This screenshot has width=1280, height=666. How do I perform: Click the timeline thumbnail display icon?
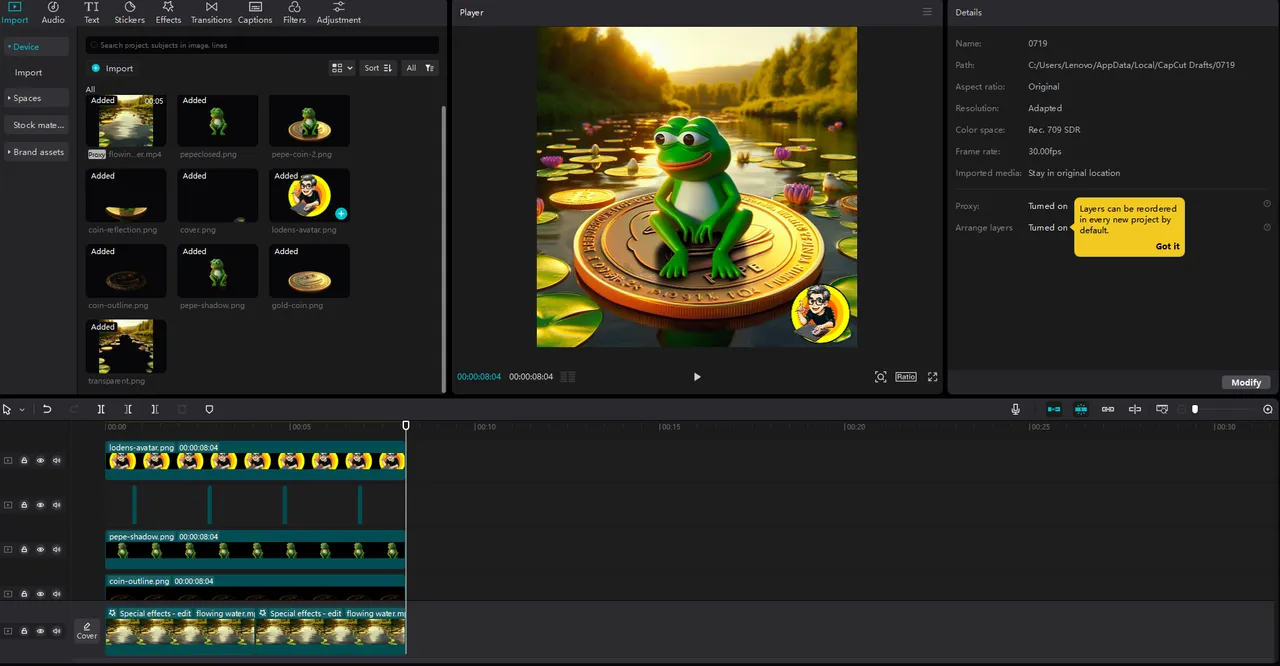[x=1162, y=409]
